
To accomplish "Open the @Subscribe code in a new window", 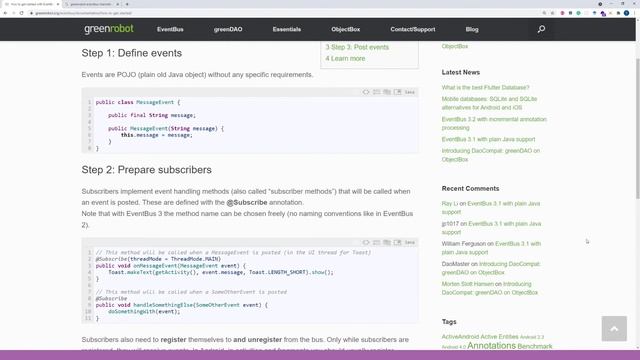I will [398, 242].
